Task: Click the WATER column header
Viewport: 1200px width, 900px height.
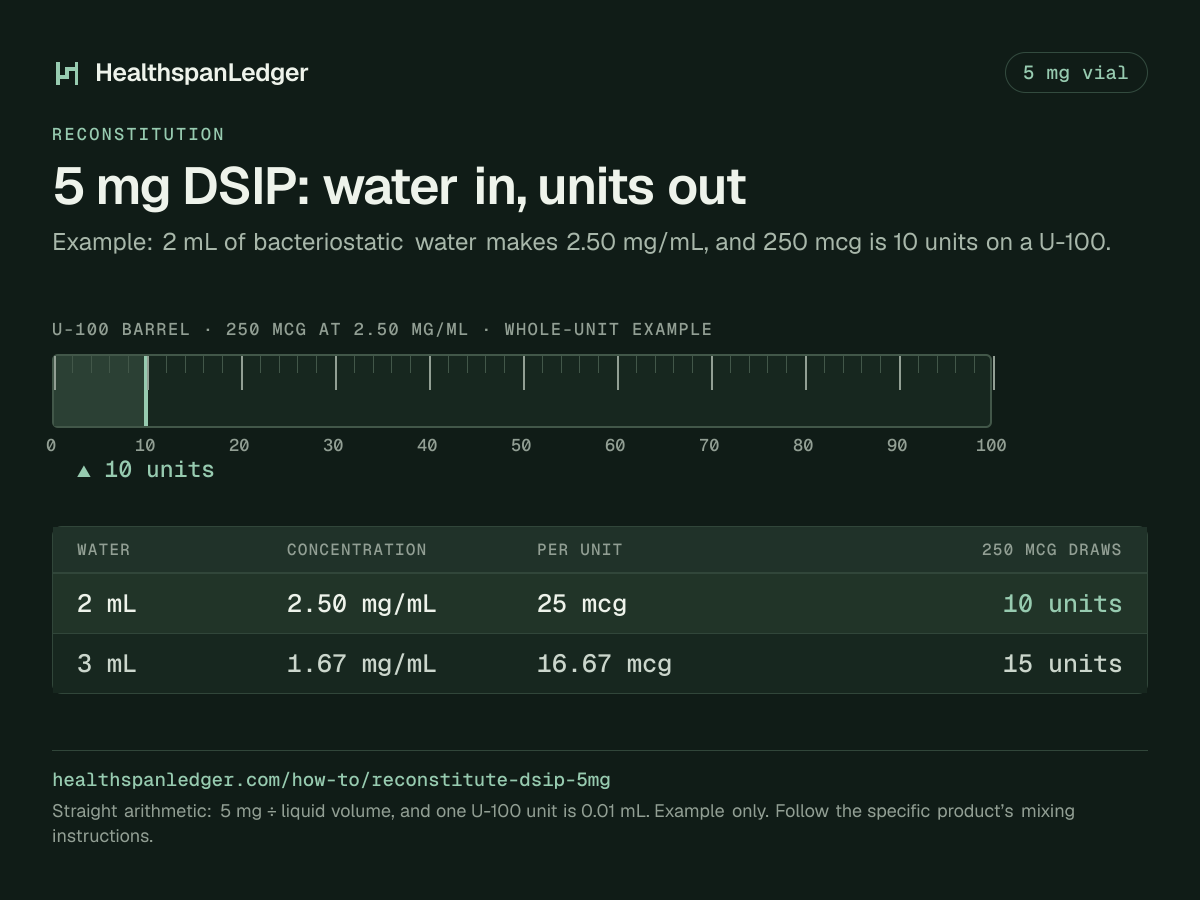Action: 104,549
